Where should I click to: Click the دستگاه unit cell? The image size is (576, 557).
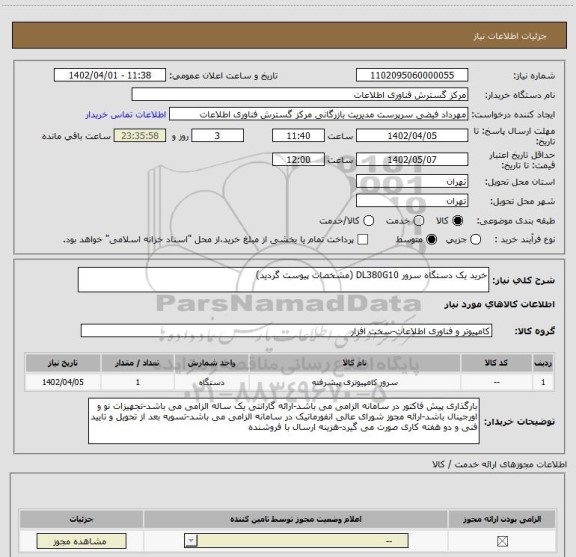click(212, 382)
